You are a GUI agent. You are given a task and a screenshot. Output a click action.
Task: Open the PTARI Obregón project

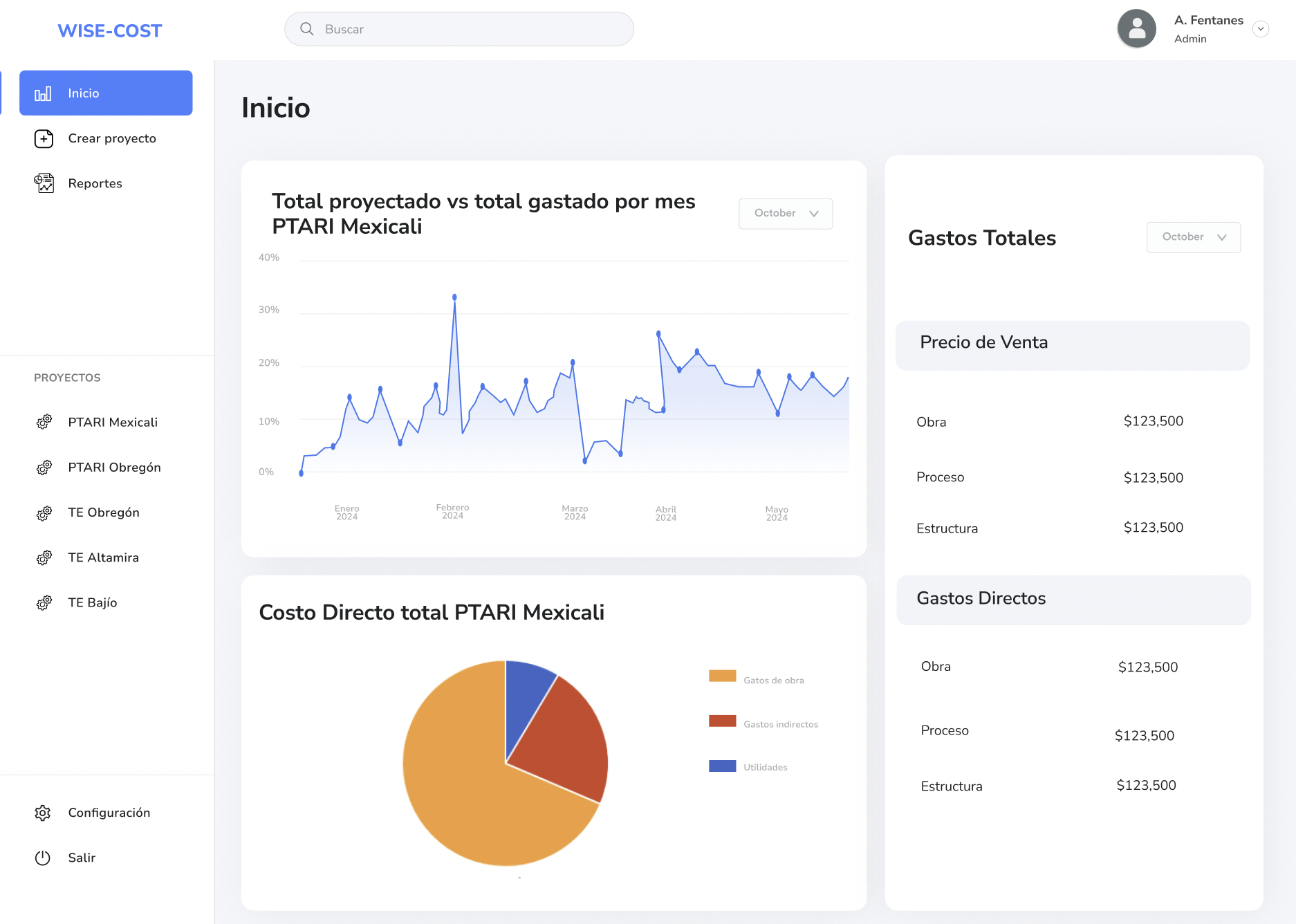114,468
